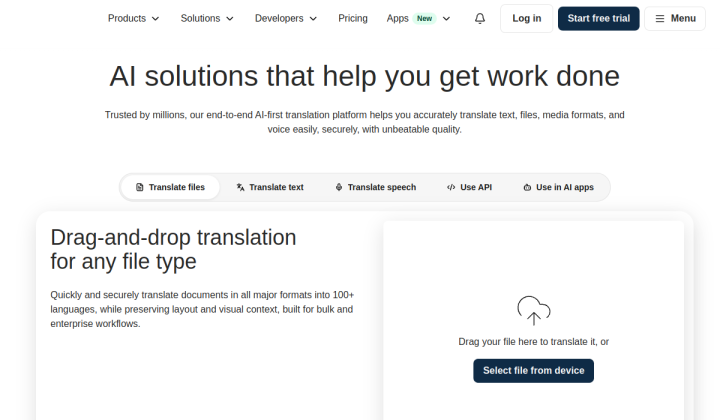This screenshot has height=420, width=720.
Task: Open the notifications bell icon
Action: tap(480, 18)
